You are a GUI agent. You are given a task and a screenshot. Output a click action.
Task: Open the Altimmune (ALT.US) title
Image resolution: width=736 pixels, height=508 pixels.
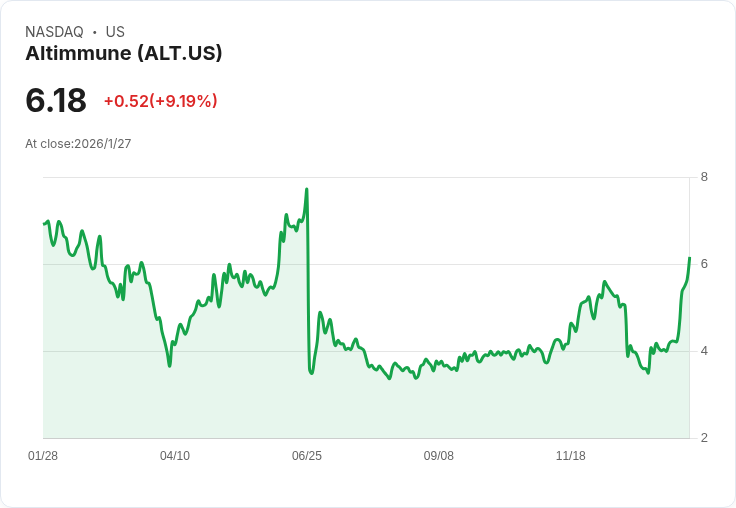123,53
